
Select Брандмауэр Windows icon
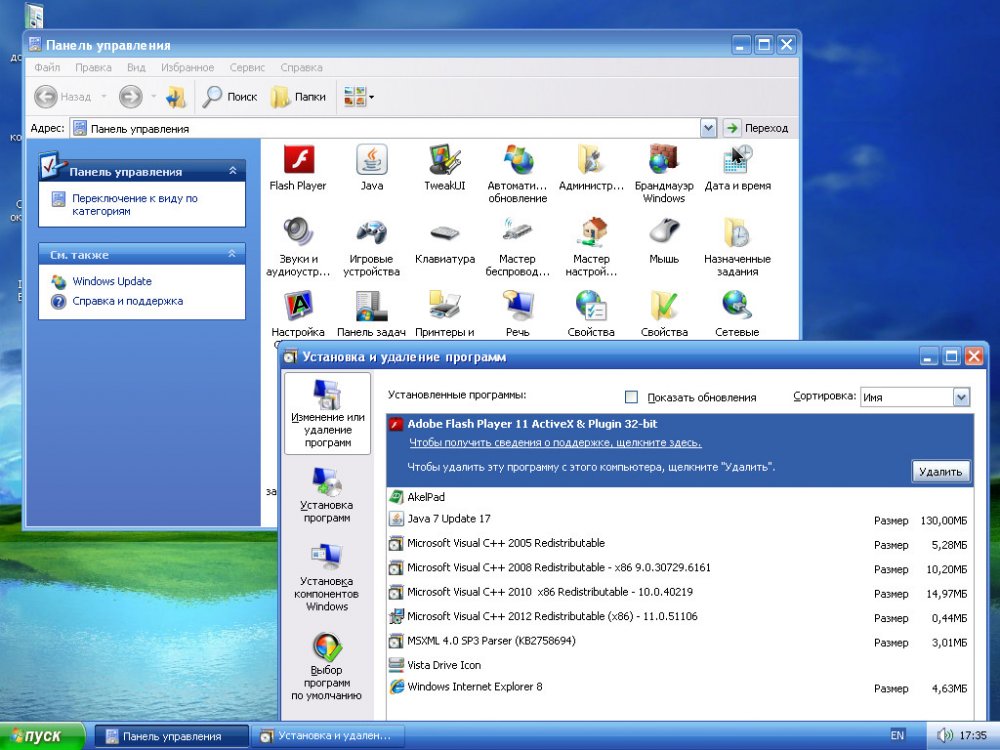point(664,173)
